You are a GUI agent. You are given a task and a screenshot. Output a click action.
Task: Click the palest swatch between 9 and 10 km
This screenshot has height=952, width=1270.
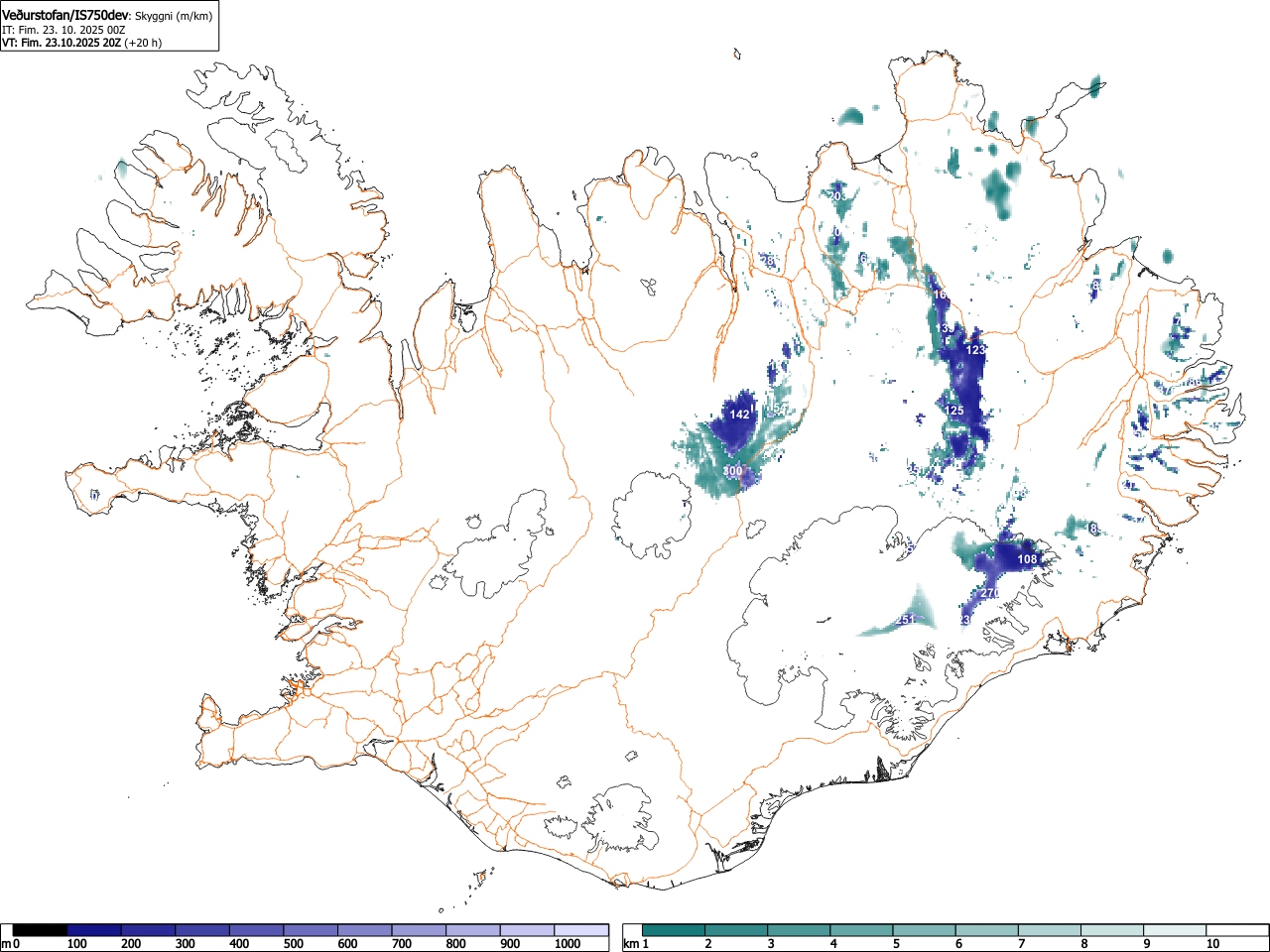pyautogui.click(x=1175, y=930)
